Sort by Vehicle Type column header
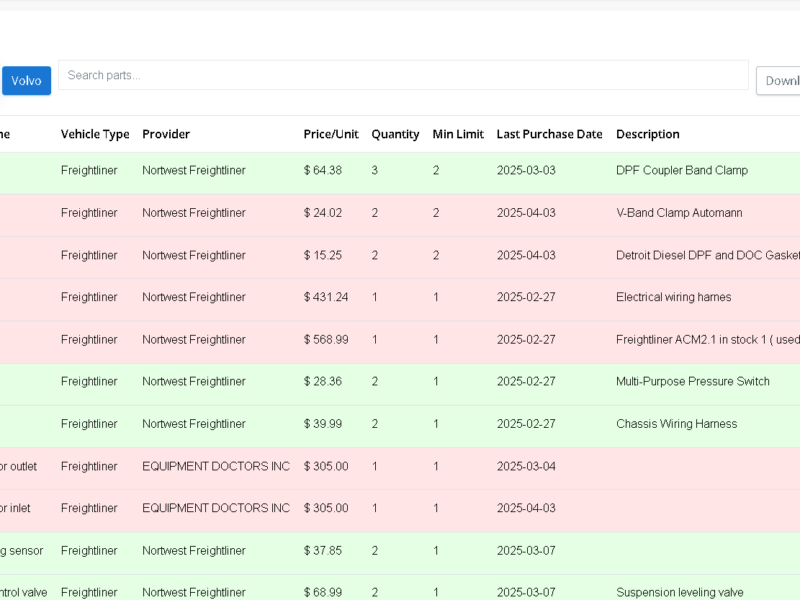800x600 pixels. [x=95, y=134]
